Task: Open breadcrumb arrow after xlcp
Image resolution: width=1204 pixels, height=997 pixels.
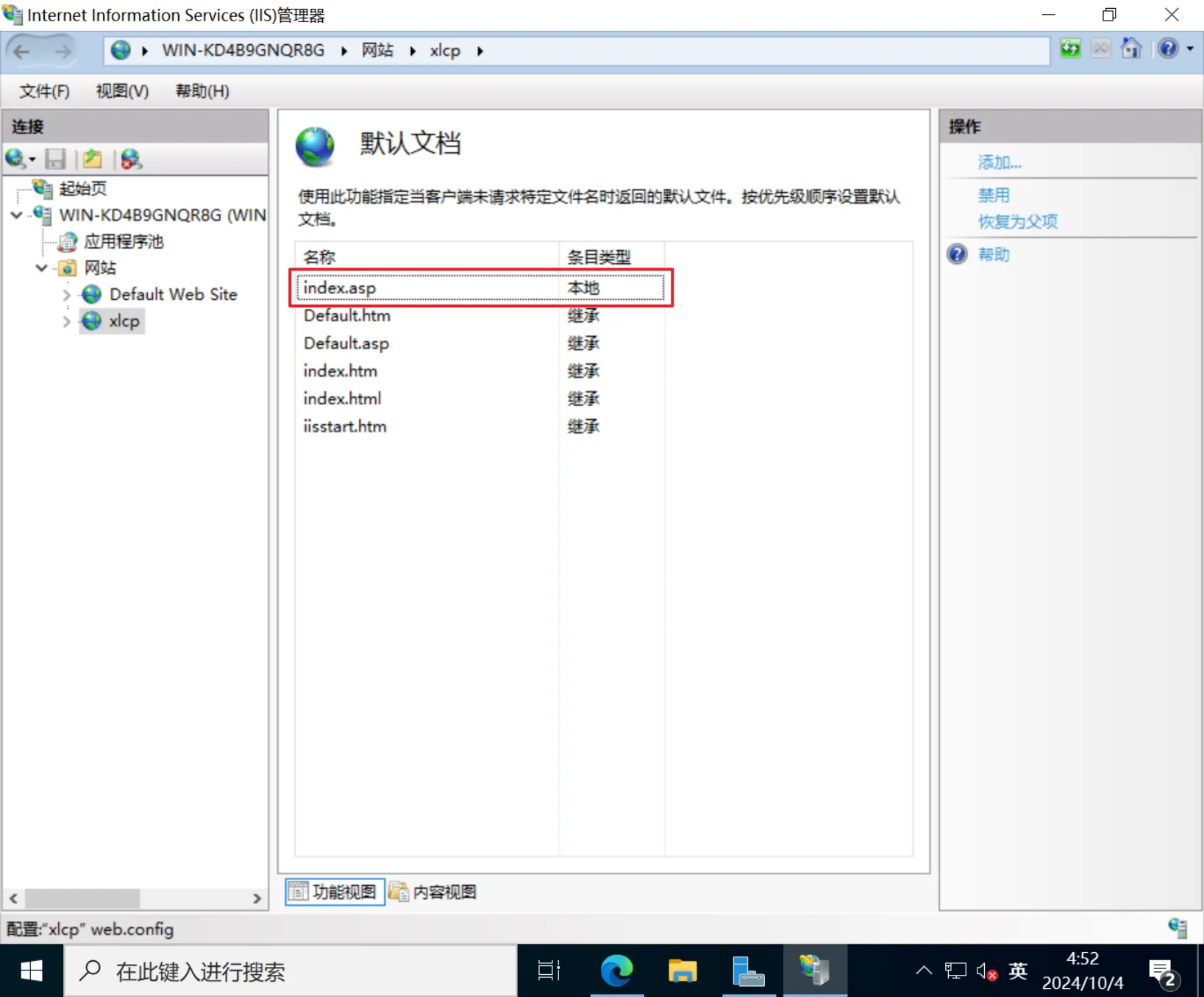Action: [480, 51]
